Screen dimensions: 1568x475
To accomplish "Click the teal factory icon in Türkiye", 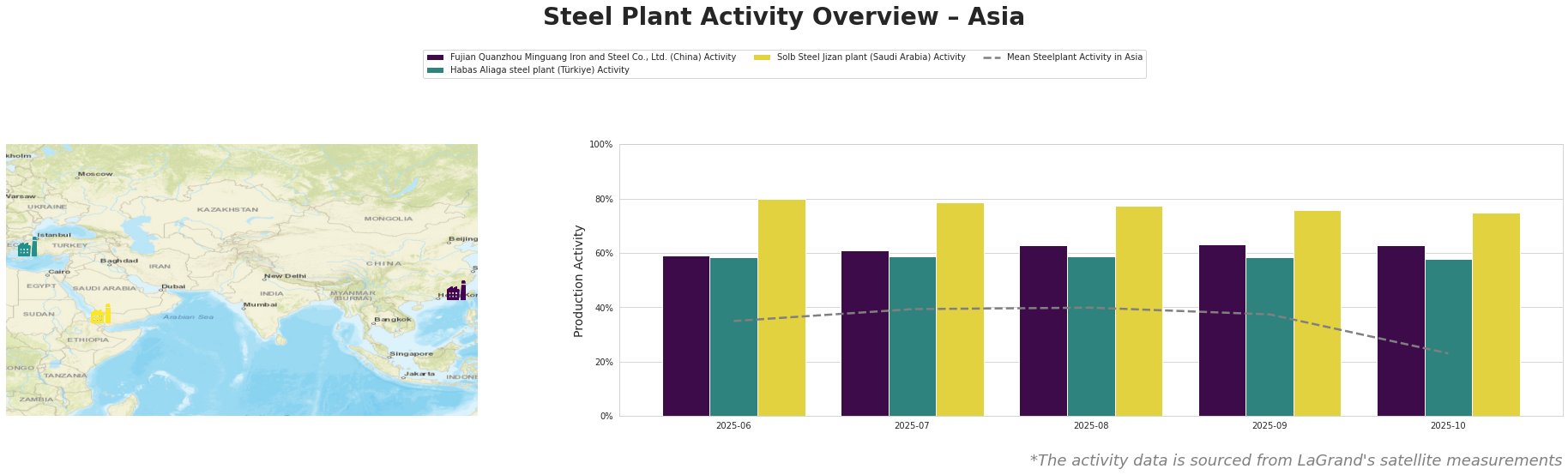I will (27, 248).
